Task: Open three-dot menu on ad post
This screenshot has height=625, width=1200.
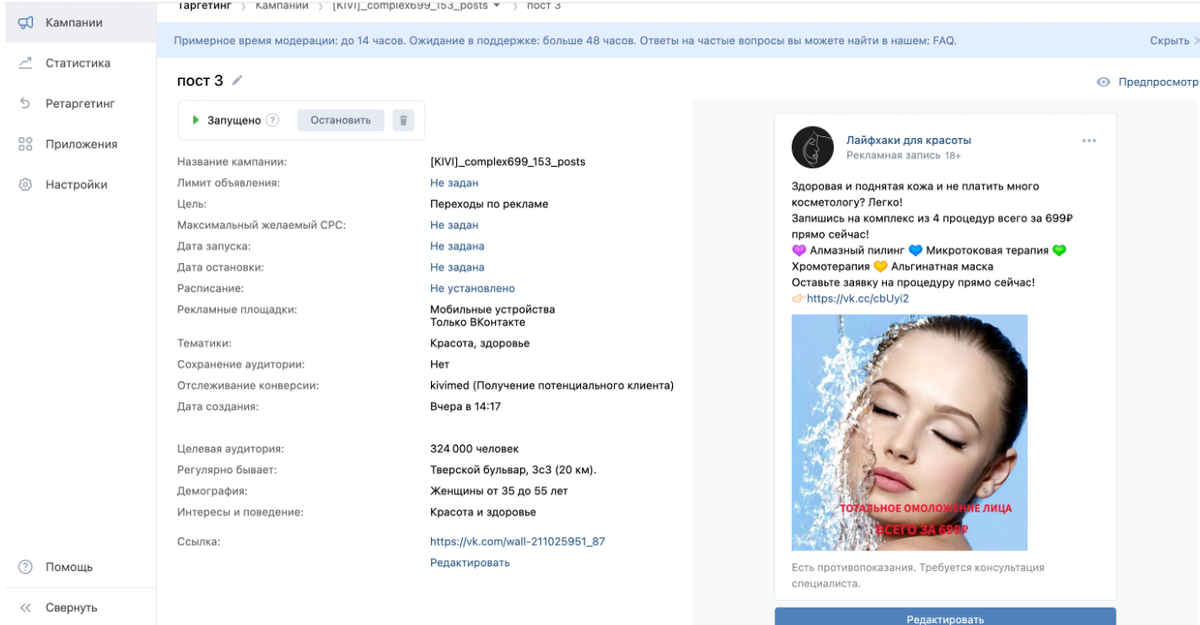Action: coord(1089,141)
